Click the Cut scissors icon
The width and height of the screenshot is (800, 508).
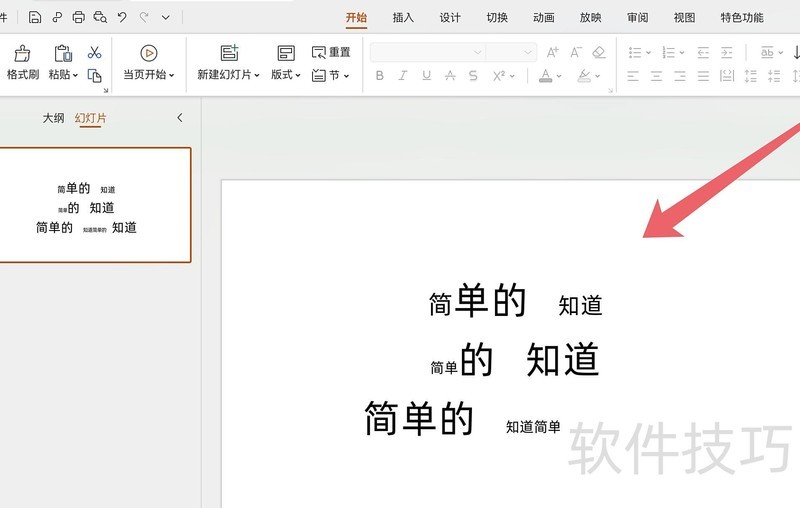(94, 52)
